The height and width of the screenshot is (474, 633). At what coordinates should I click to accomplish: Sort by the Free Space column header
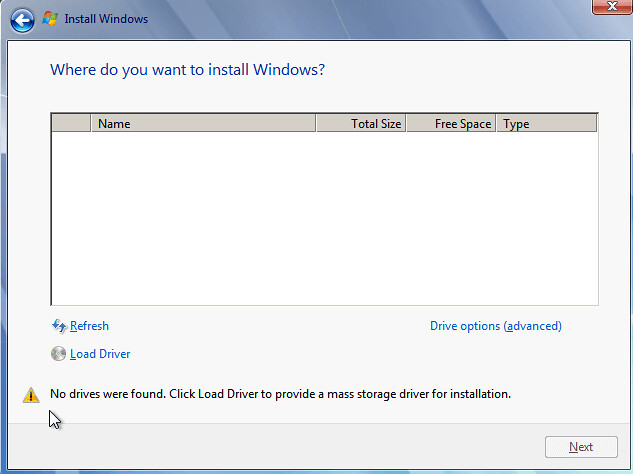click(451, 124)
